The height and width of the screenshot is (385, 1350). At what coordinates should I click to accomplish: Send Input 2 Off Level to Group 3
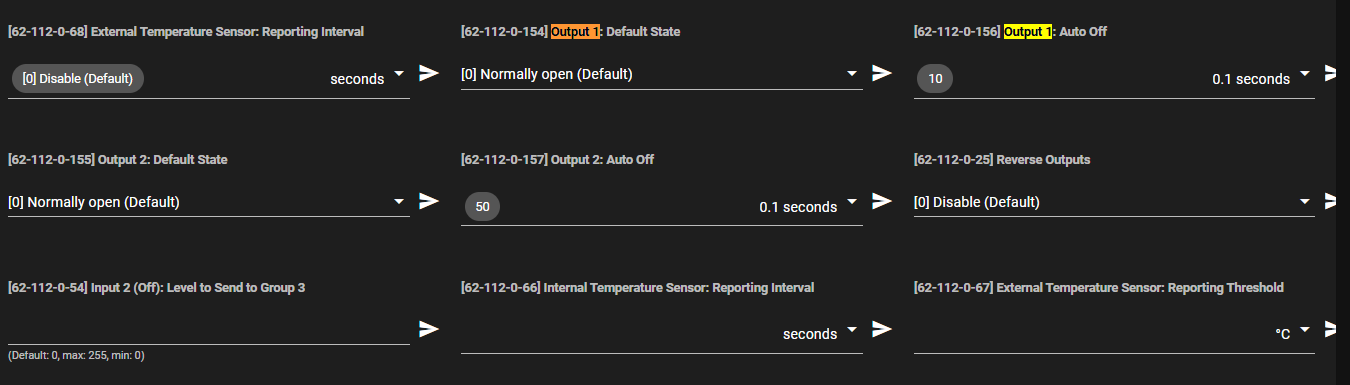click(x=429, y=329)
